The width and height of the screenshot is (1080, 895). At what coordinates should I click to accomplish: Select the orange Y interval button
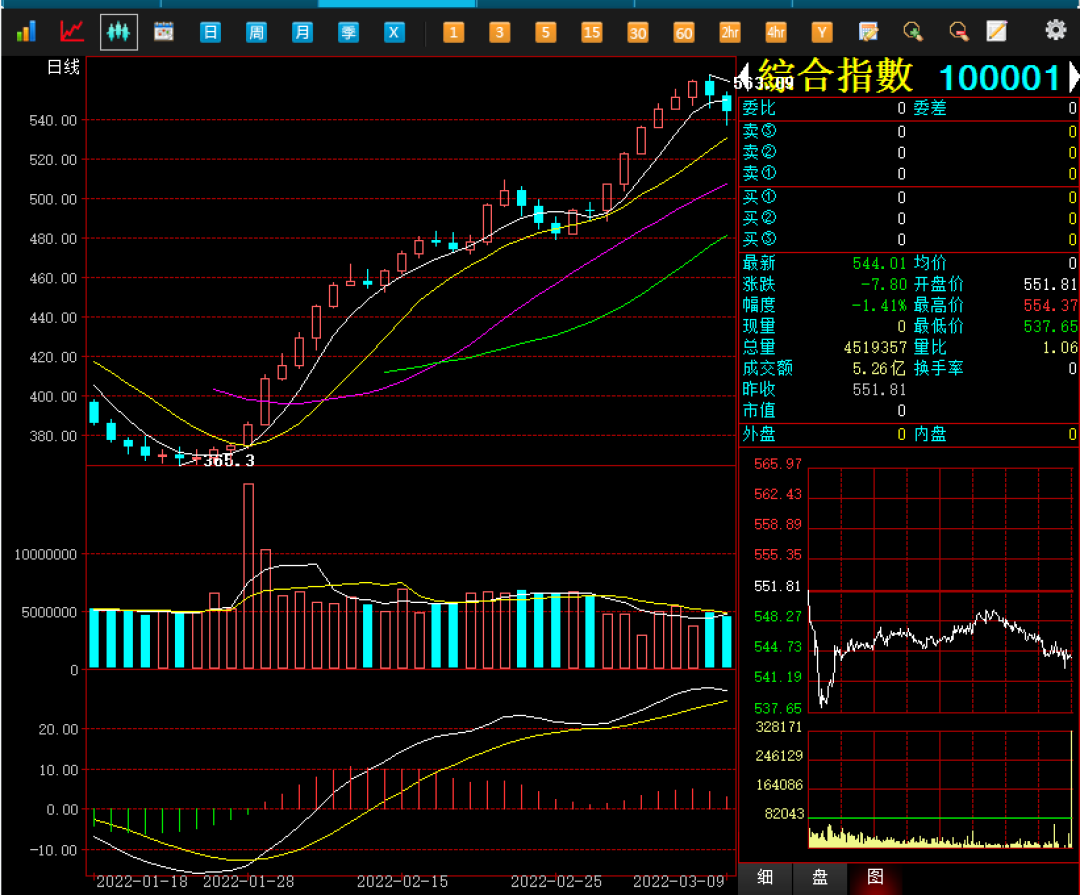(x=822, y=32)
